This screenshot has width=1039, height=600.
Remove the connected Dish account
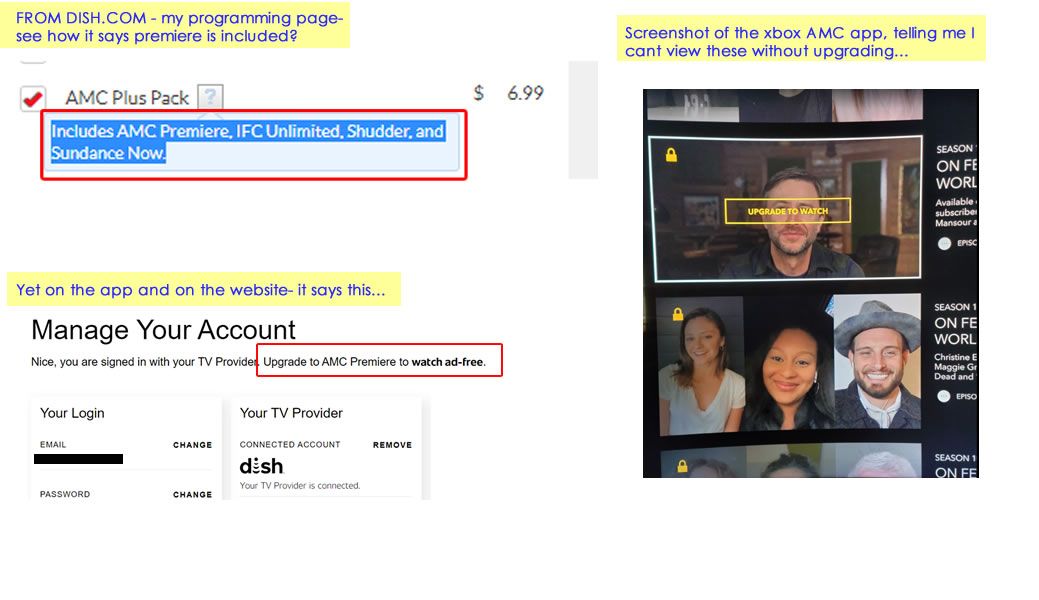pyautogui.click(x=392, y=445)
